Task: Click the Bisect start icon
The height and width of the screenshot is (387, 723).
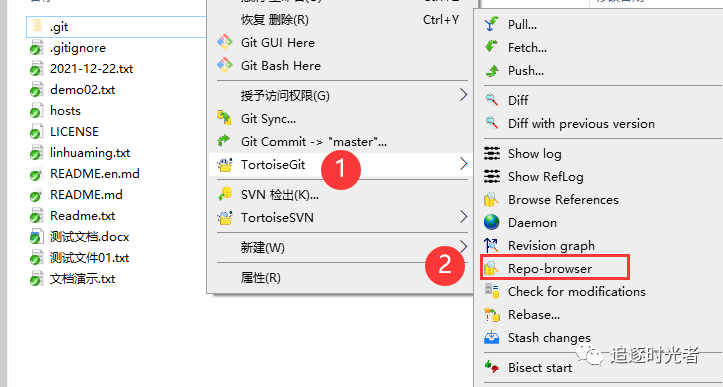Action: tap(492, 367)
